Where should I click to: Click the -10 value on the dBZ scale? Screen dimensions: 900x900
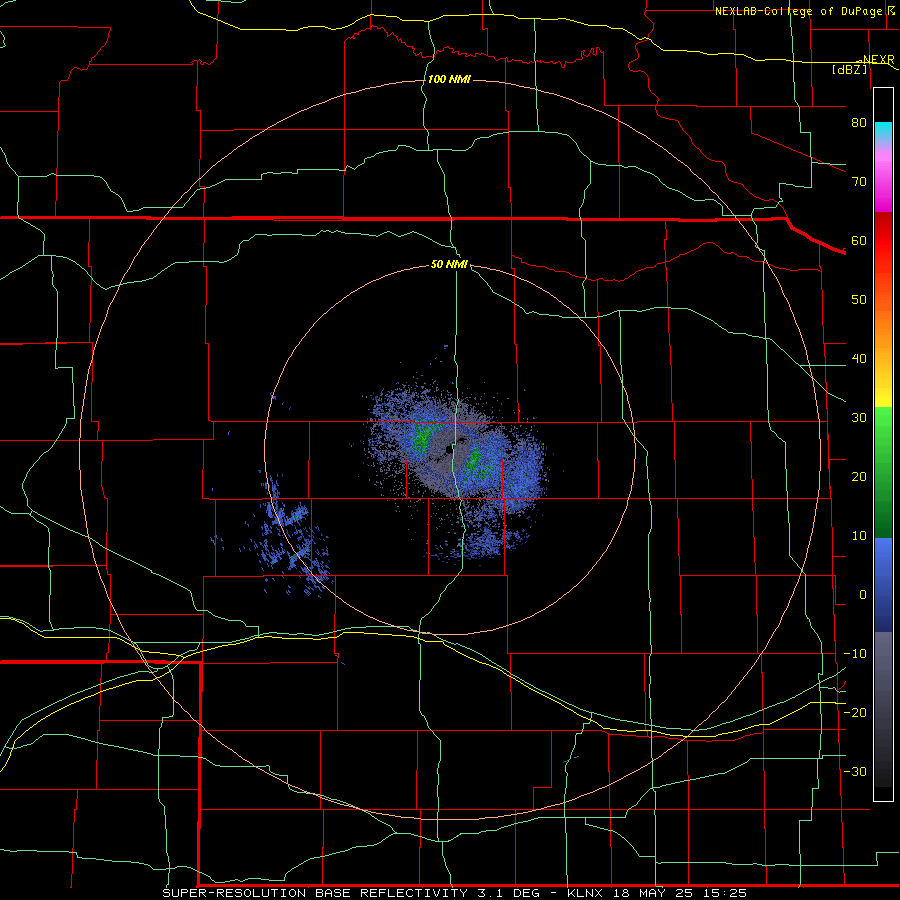pos(855,654)
